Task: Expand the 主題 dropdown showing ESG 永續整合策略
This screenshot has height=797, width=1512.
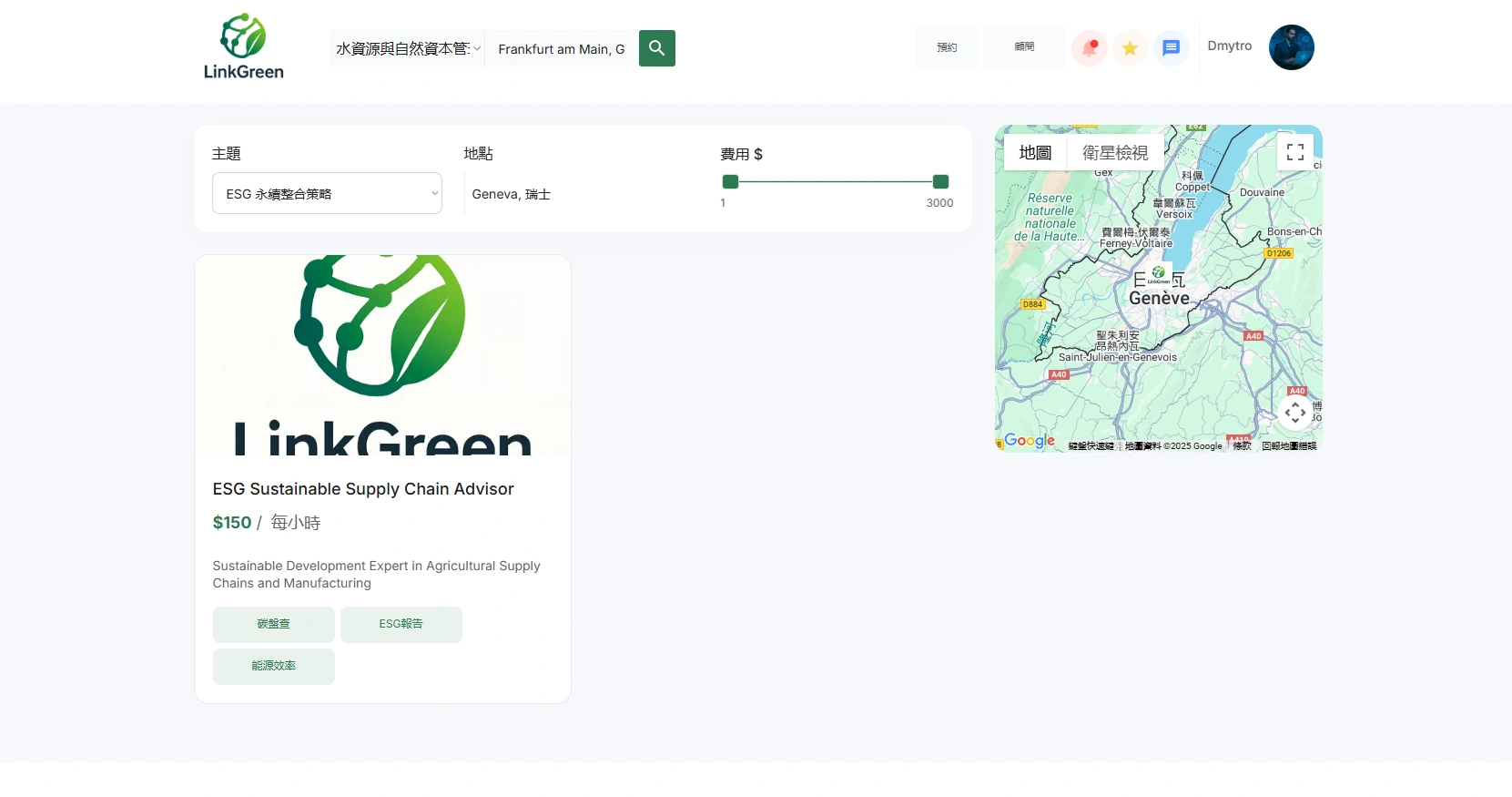Action: pyautogui.click(x=327, y=193)
